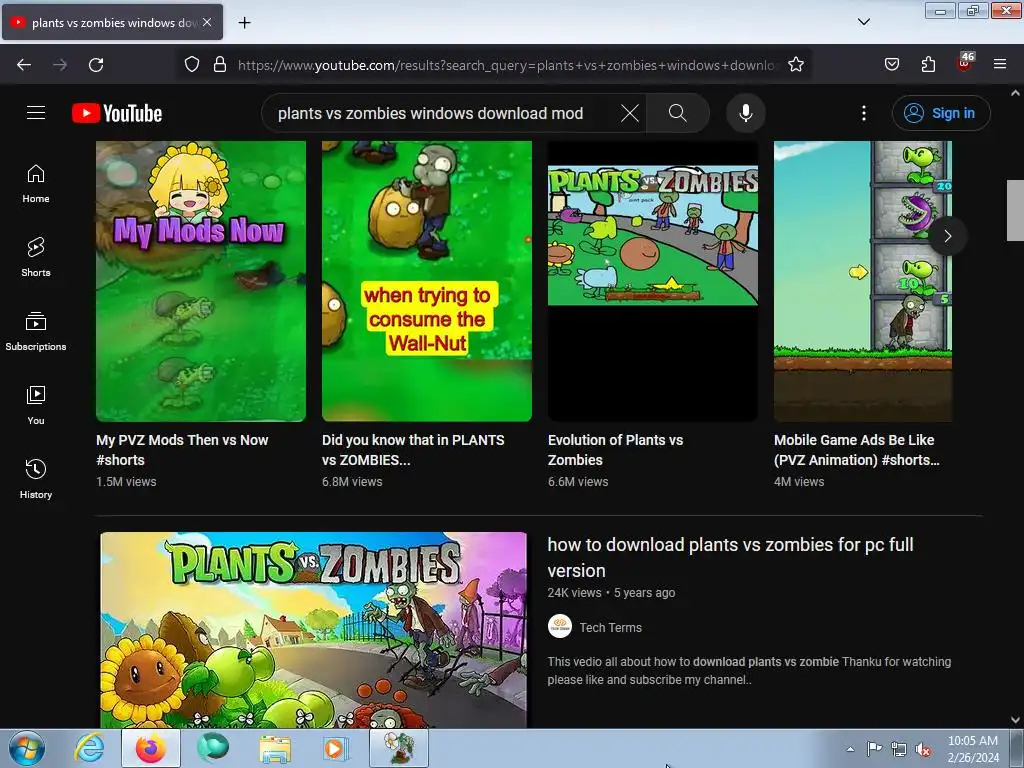
Task: Click muted volume speaker tray icon
Action: point(923,749)
